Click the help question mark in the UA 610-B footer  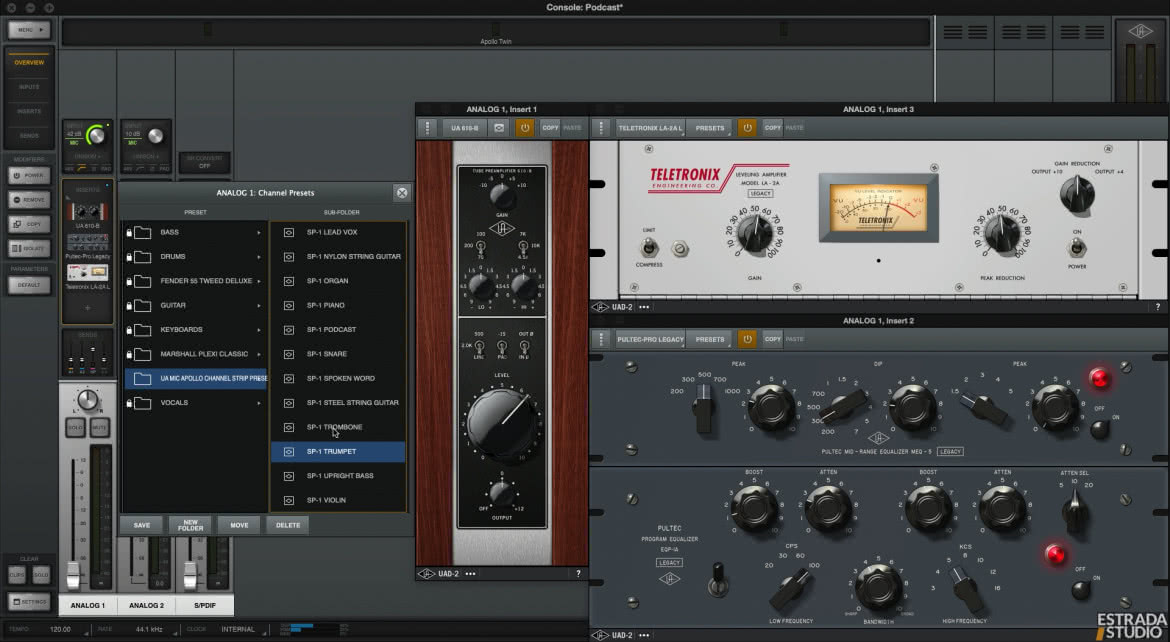coord(578,573)
